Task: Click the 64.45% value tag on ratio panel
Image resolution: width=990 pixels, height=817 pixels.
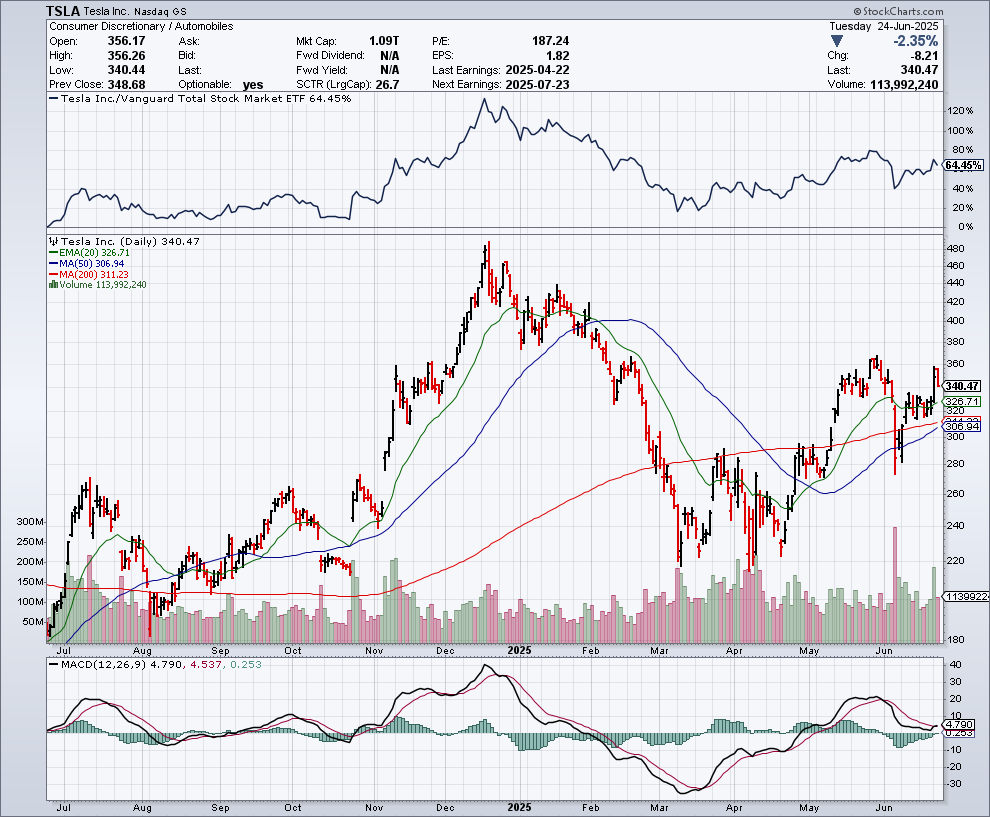Action: click(964, 165)
